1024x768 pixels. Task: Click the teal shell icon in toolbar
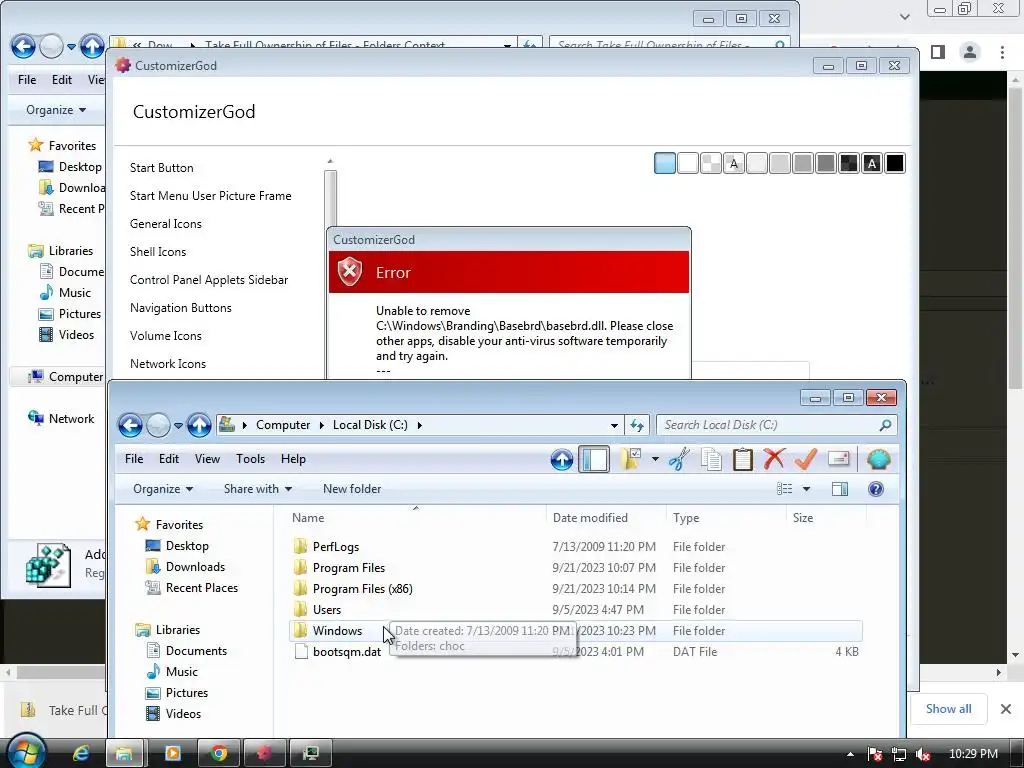878,460
